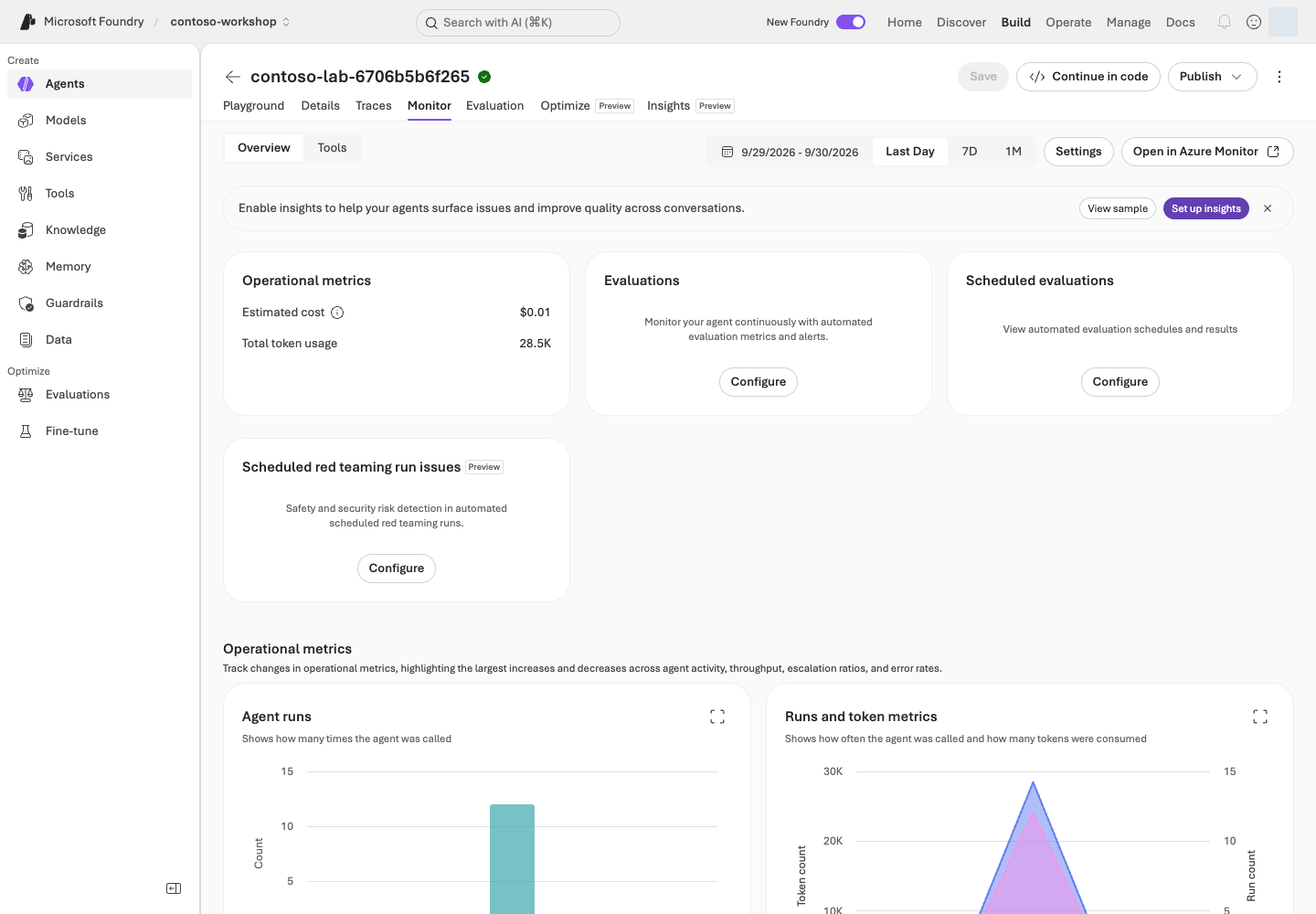Switch to the Insights preview tab
The height and width of the screenshot is (914, 1316).
click(690, 106)
